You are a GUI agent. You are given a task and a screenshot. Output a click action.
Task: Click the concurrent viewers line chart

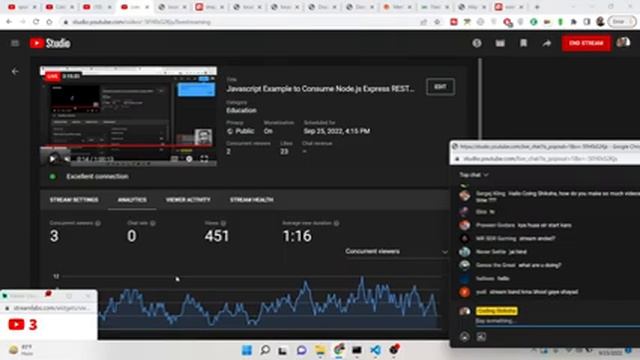click(x=269, y=304)
